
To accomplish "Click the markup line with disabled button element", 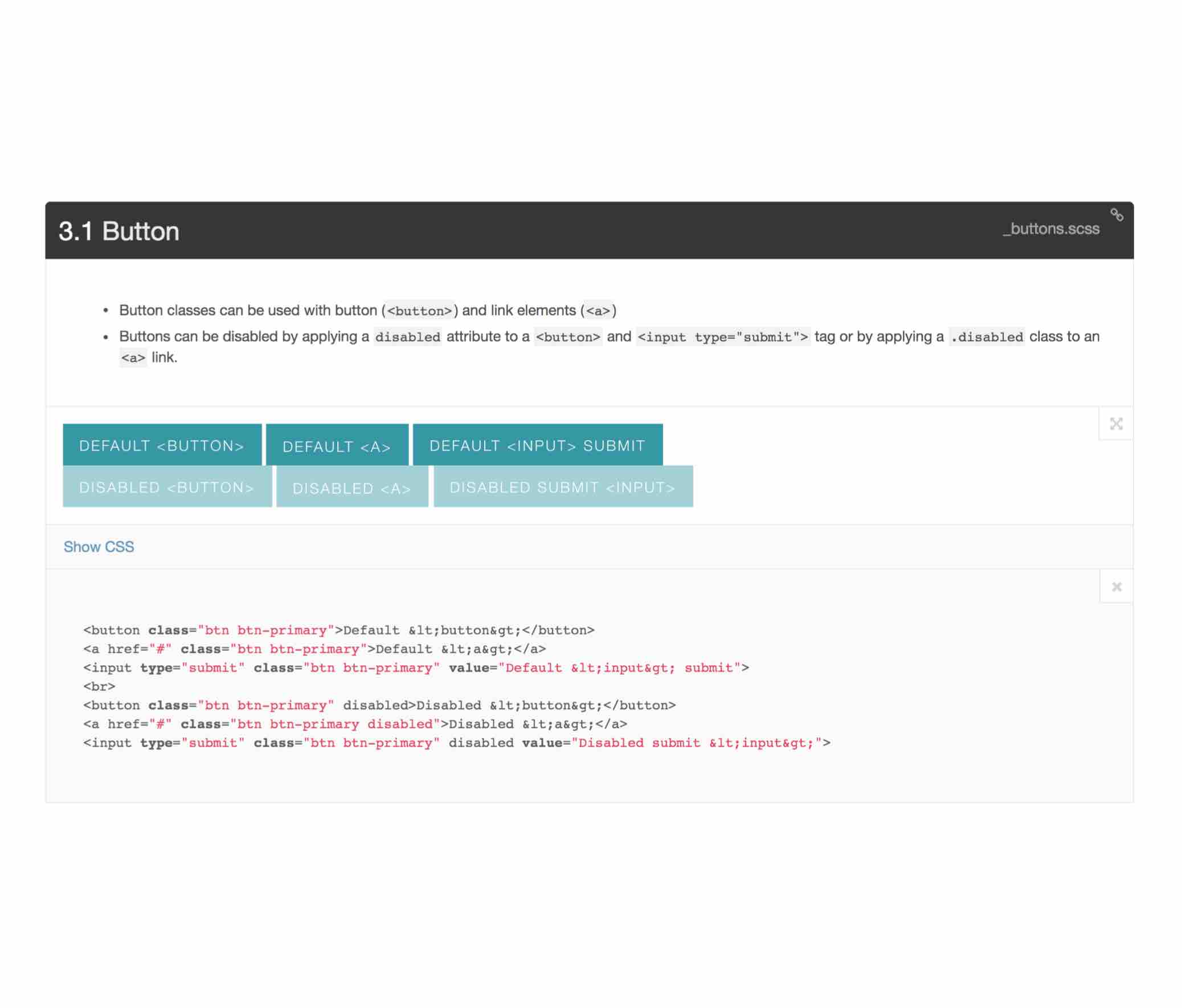I will point(379,705).
